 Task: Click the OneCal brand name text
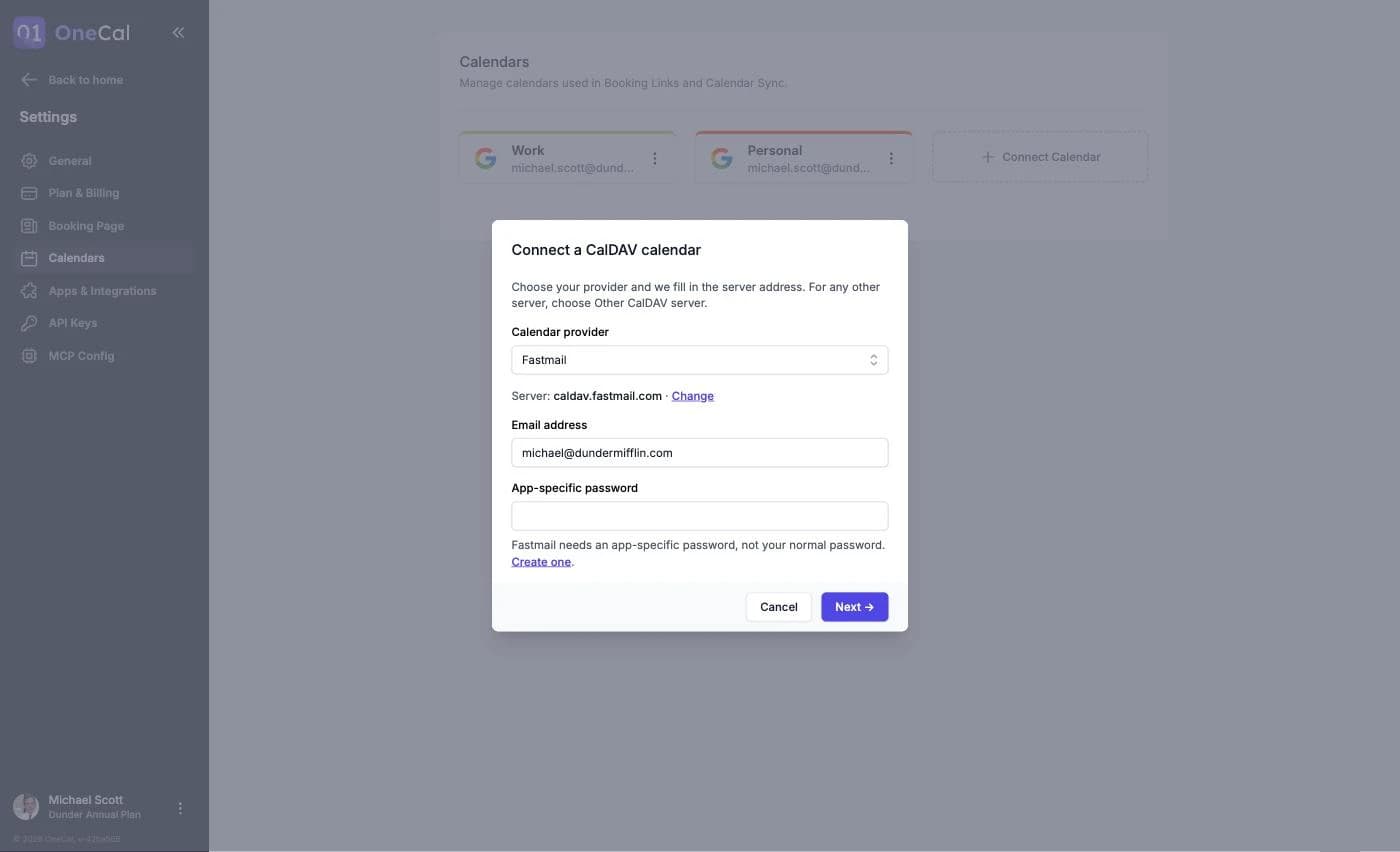tap(93, 32)
